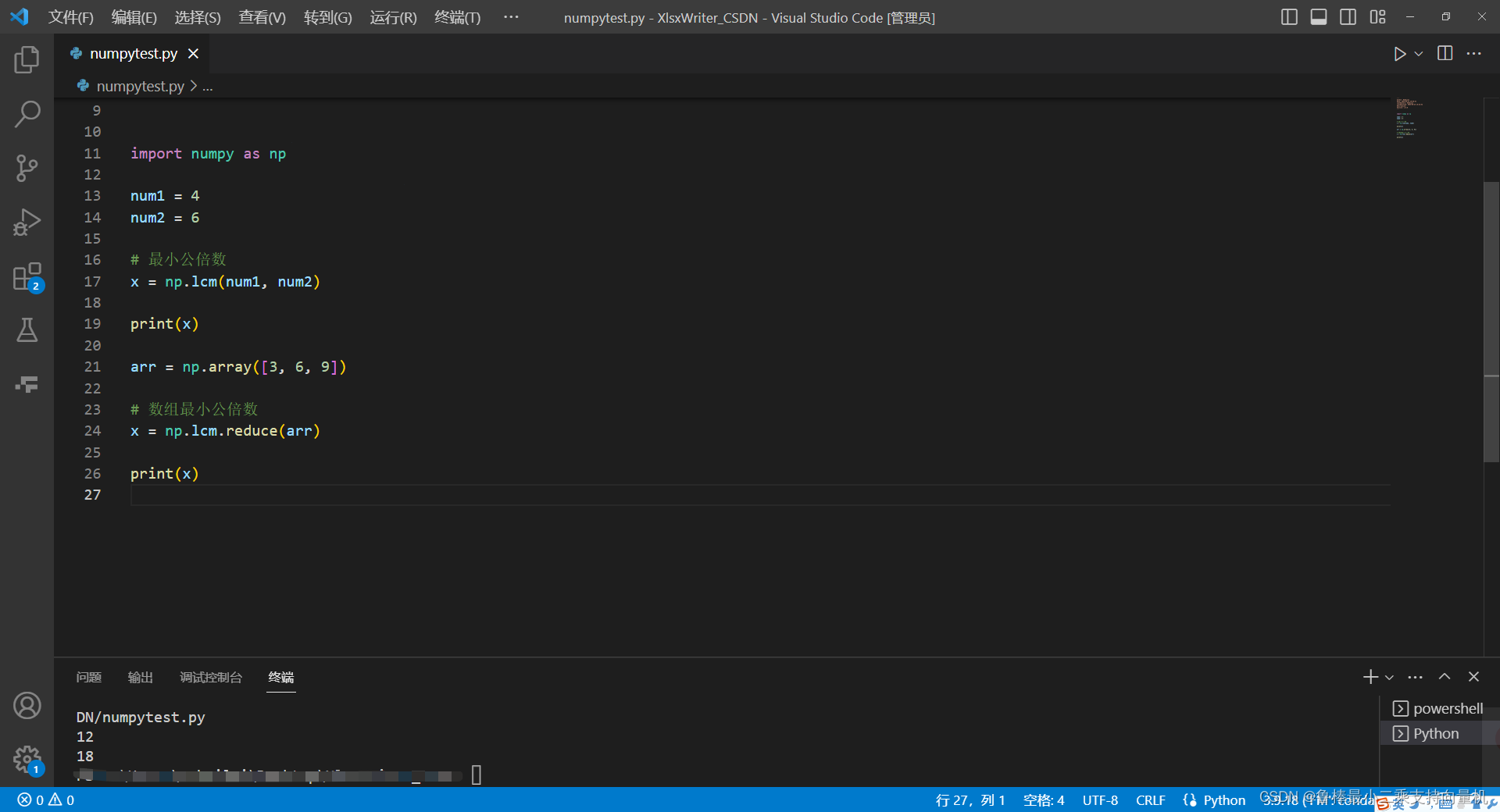The width and height of the screenshot is (1500, 812).
Task: Select language mode Python in status bar
Action: (1224, 800)
